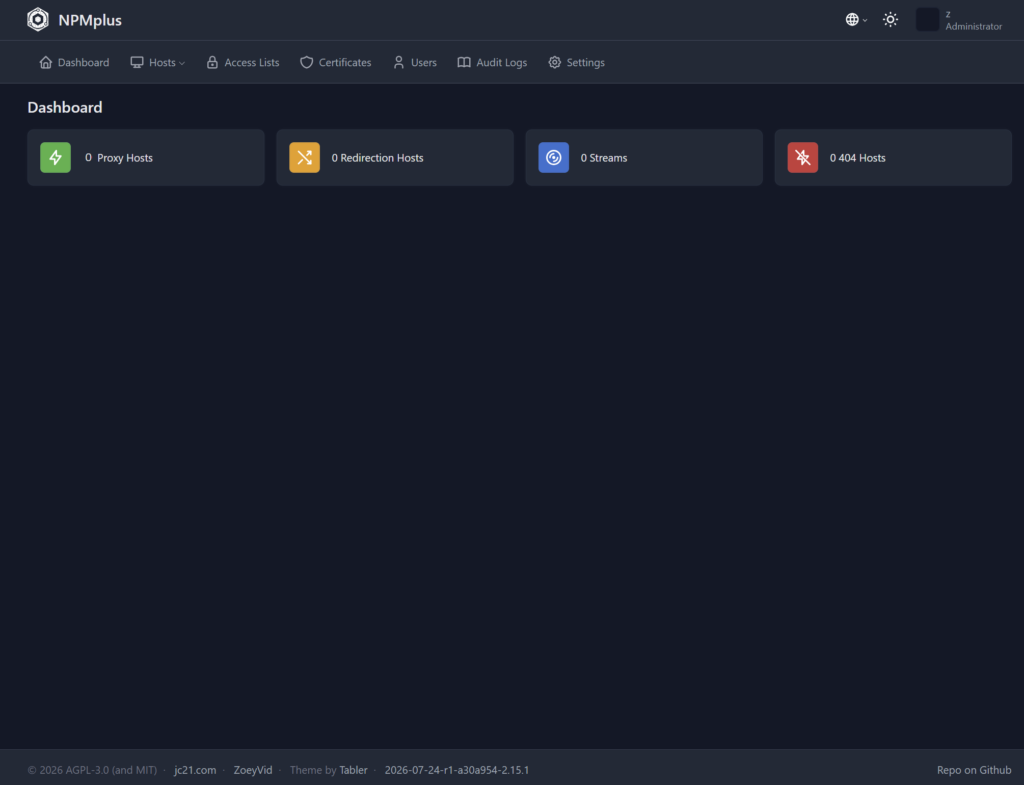Viewport: 1024px width, 785px height.
Task: Click the Administrator user avatar
Action: click(x=927, y=20)
